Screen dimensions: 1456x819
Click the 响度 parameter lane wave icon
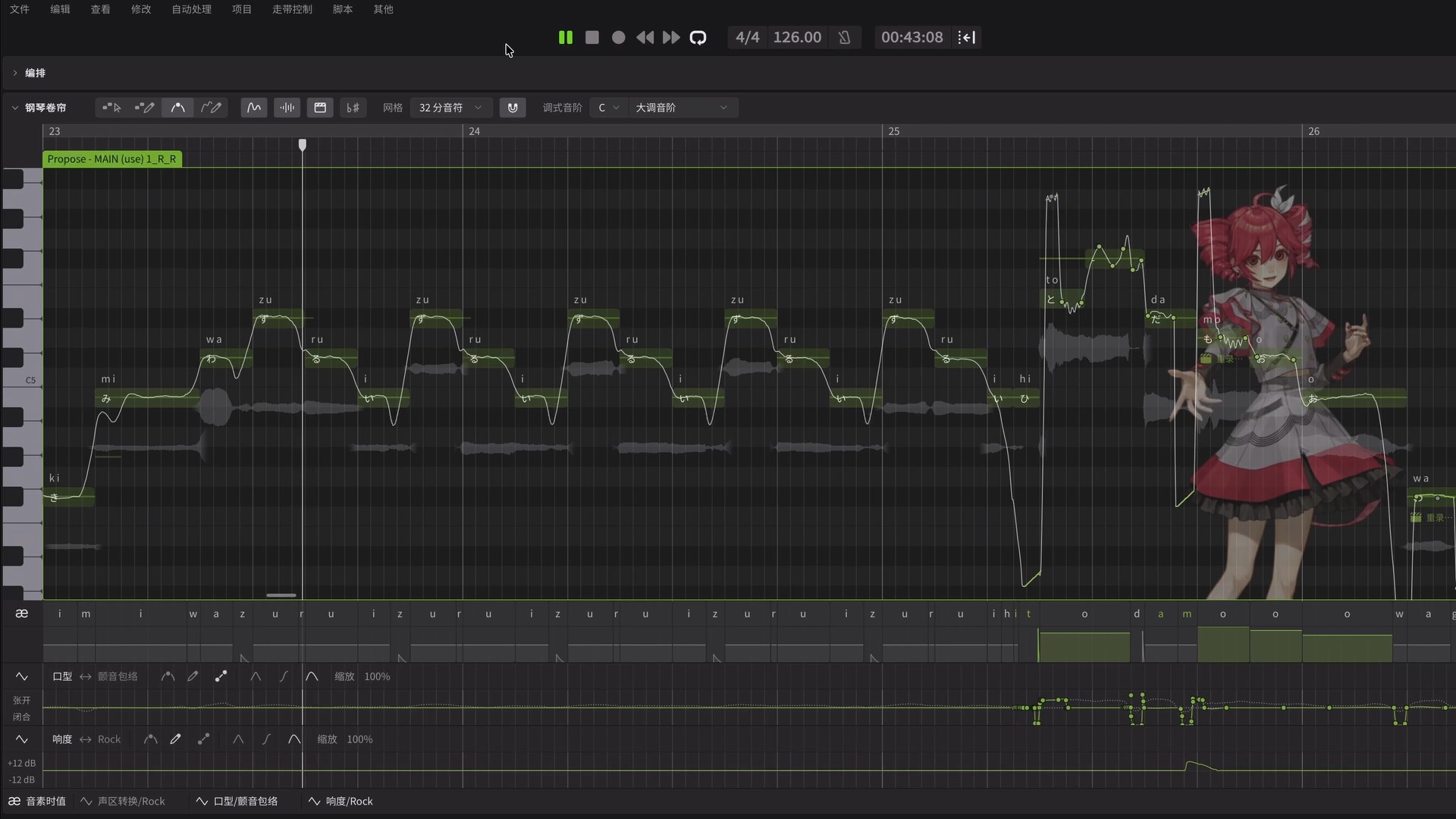point(22,739)
